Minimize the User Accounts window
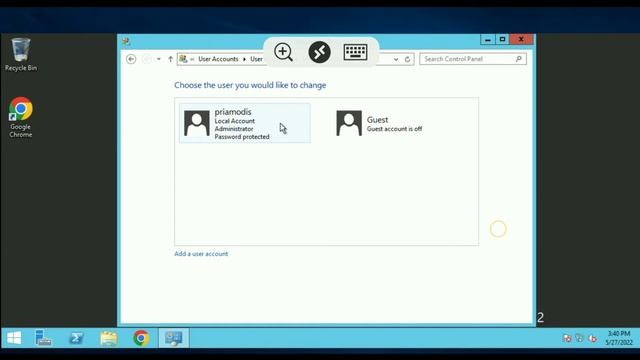This screenshot has width=640, height=360. [487, 40]
